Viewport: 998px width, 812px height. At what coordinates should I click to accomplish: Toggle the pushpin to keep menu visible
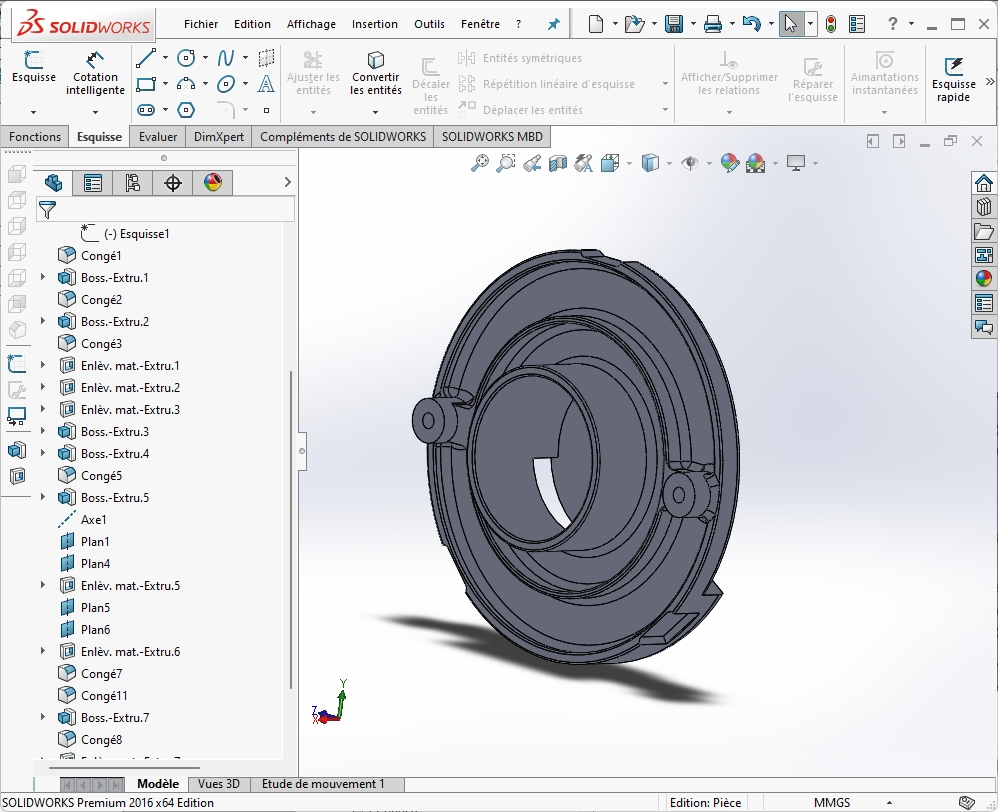pyautogui.click(x=553, y=24)
